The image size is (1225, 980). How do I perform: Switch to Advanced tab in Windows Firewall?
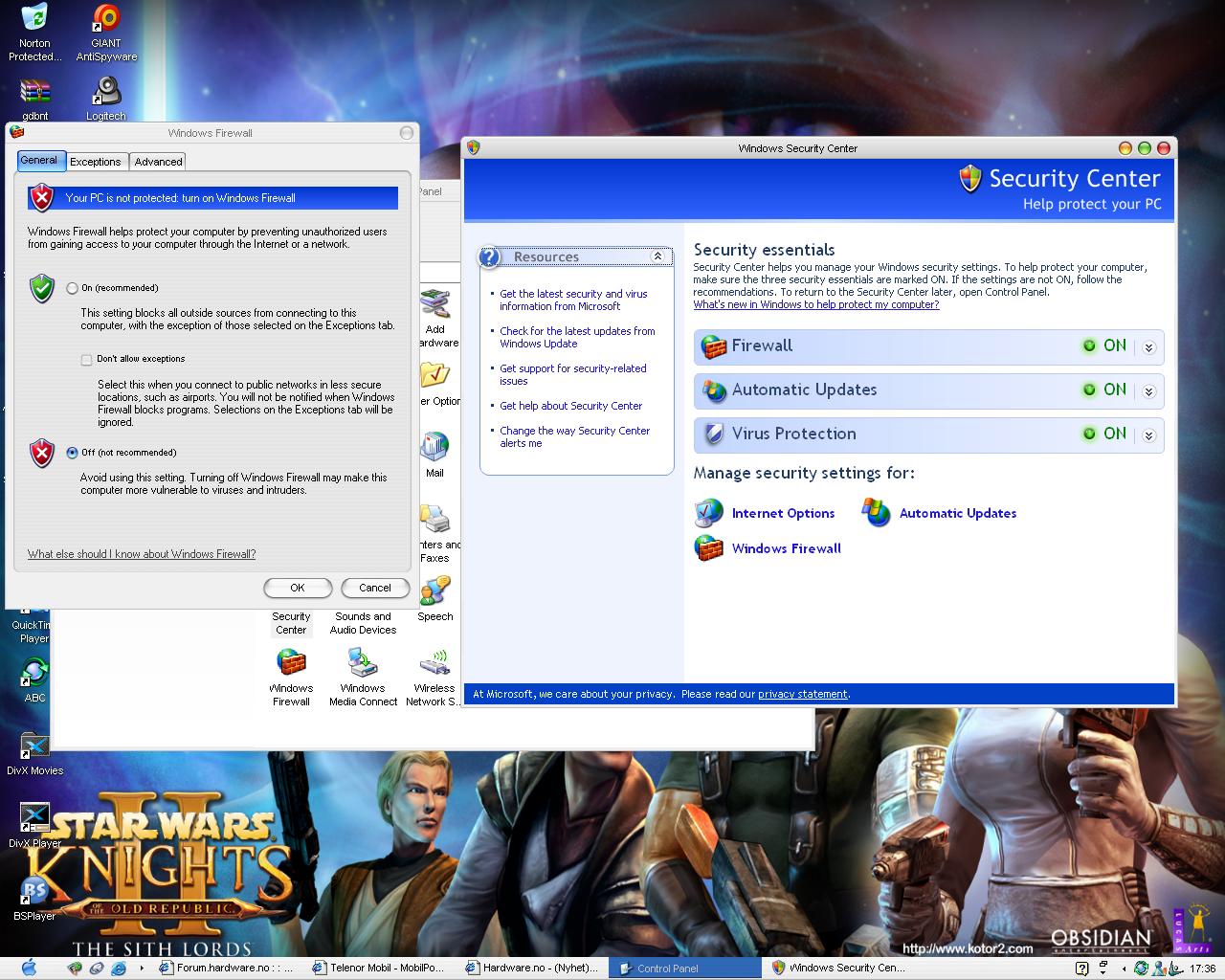point(158,162)
